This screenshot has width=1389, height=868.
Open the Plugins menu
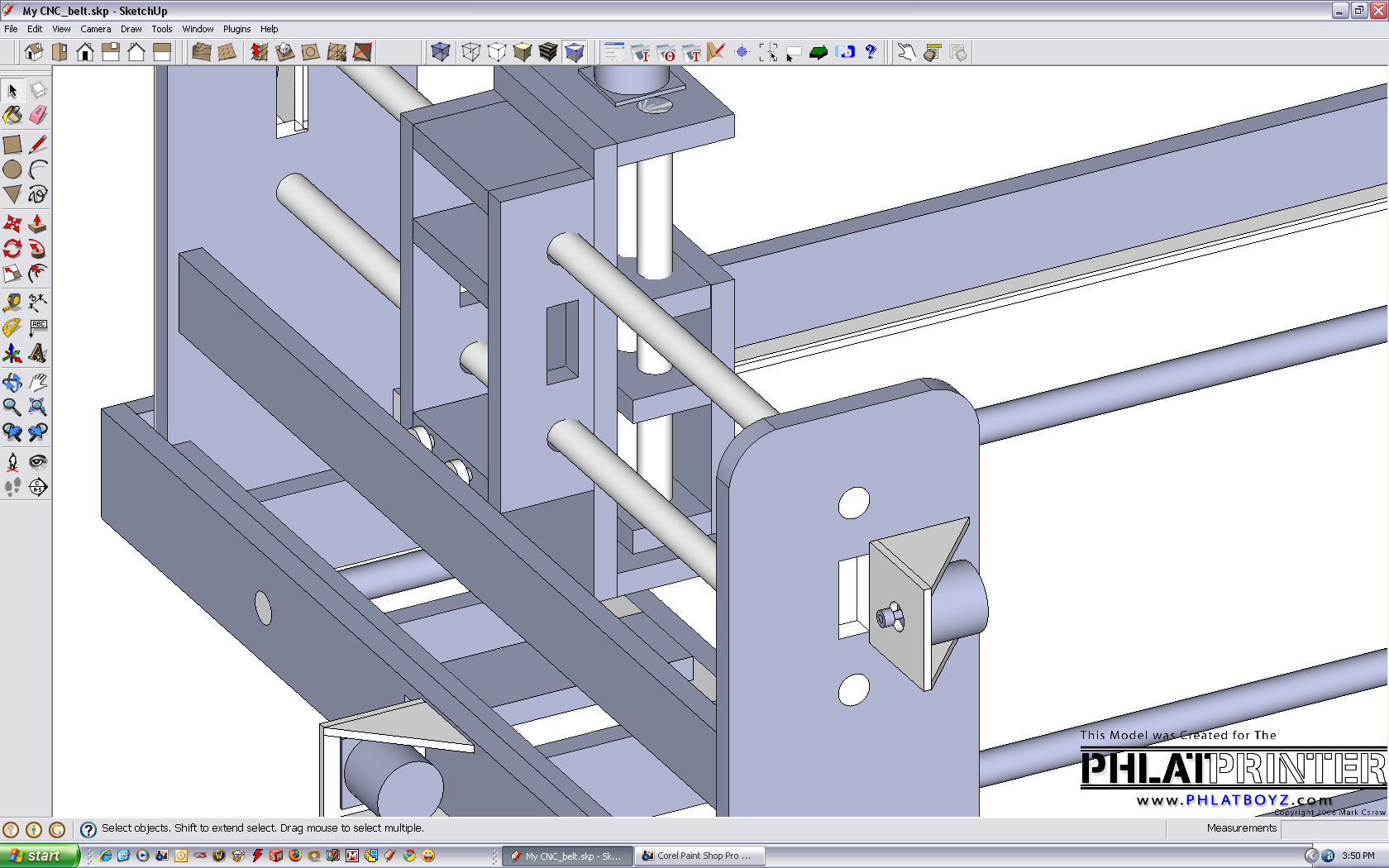(236, 29)
